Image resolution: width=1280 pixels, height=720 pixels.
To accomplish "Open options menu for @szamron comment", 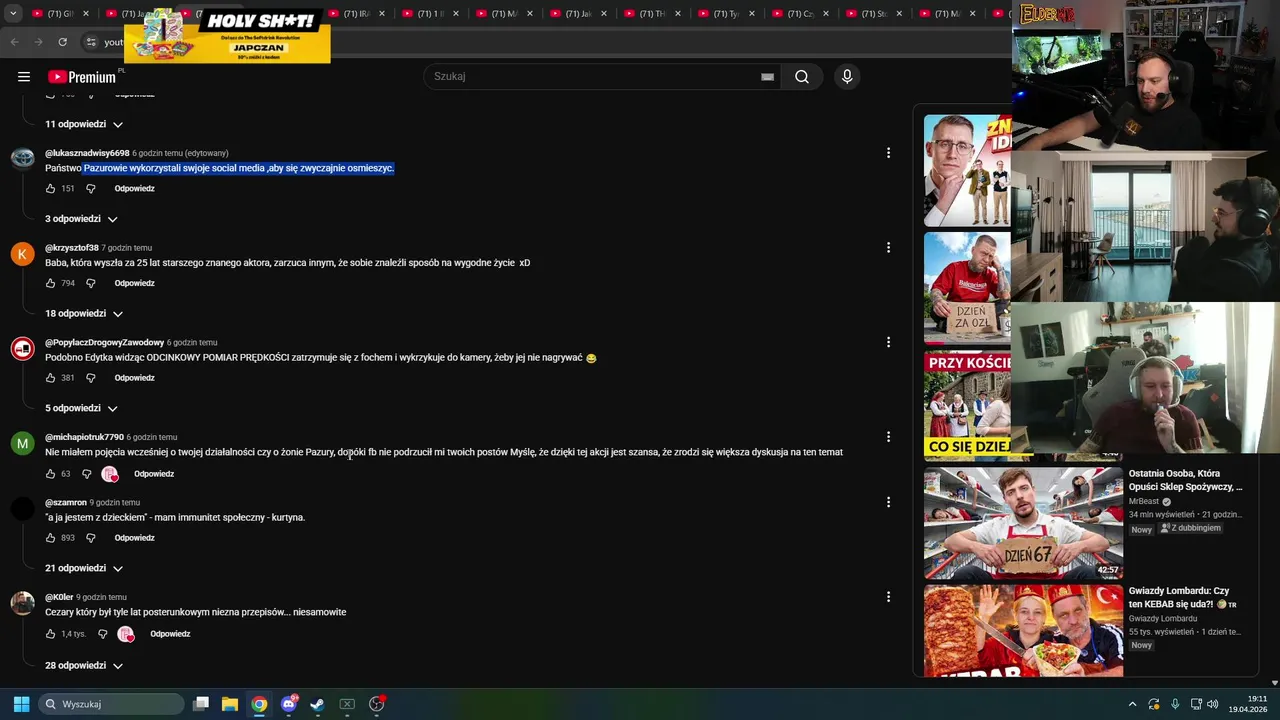I will pos(888,502).
